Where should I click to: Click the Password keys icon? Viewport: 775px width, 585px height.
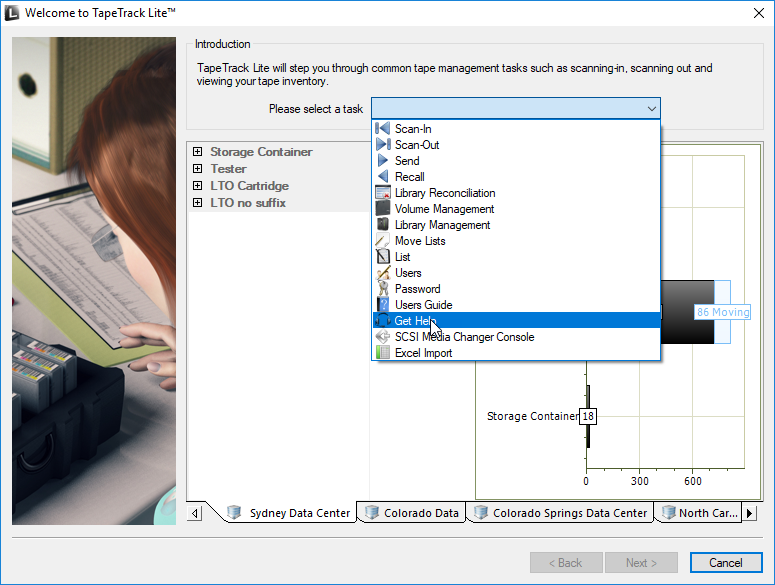click(x=383, y=289)
